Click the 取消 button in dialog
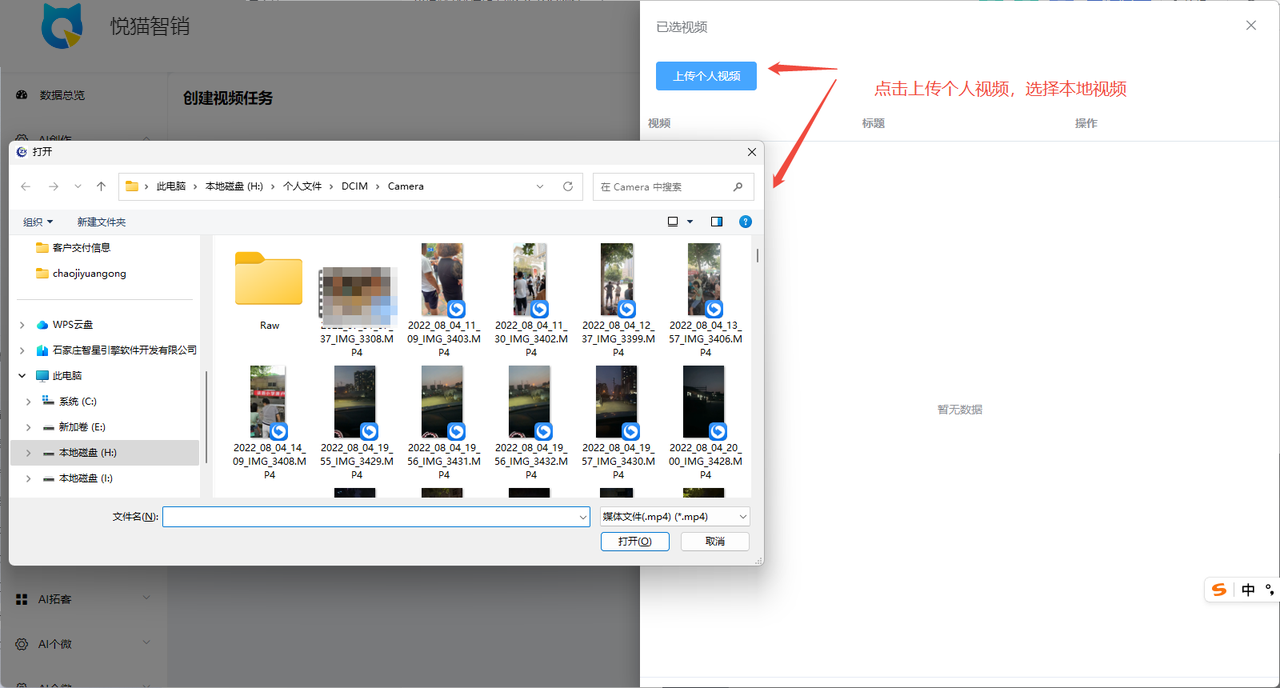This screenshot has height=688, width=1280. [x=715, y=541]
